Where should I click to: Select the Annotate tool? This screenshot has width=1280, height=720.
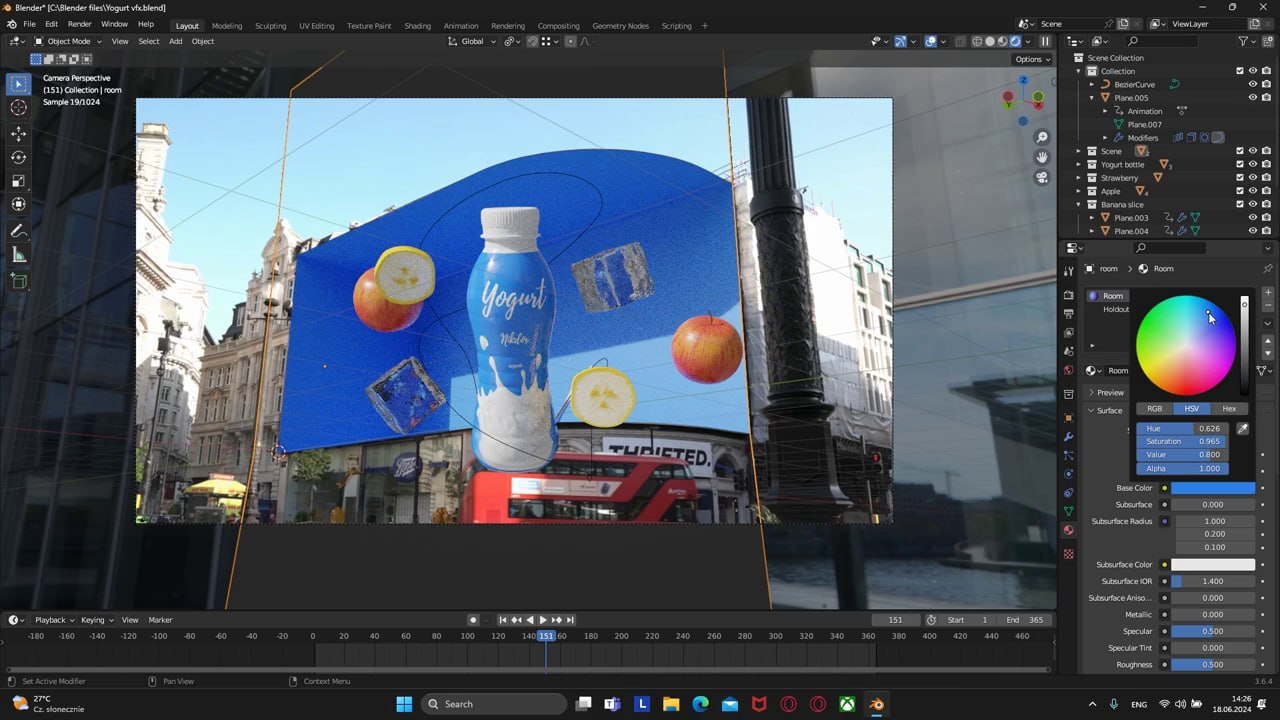pyautogui.click(x=18, y=231)
